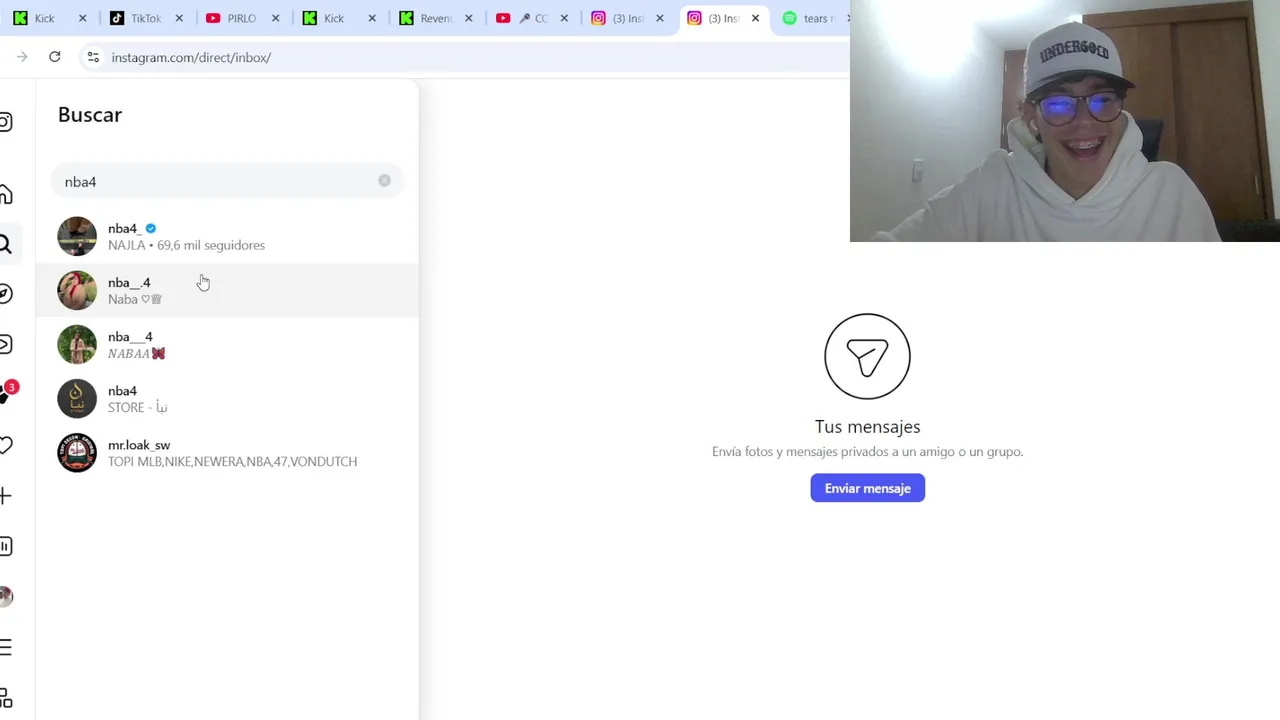Open the More hamburger menu icon
Screen dimensions: 1280x720
click(6, 648)
